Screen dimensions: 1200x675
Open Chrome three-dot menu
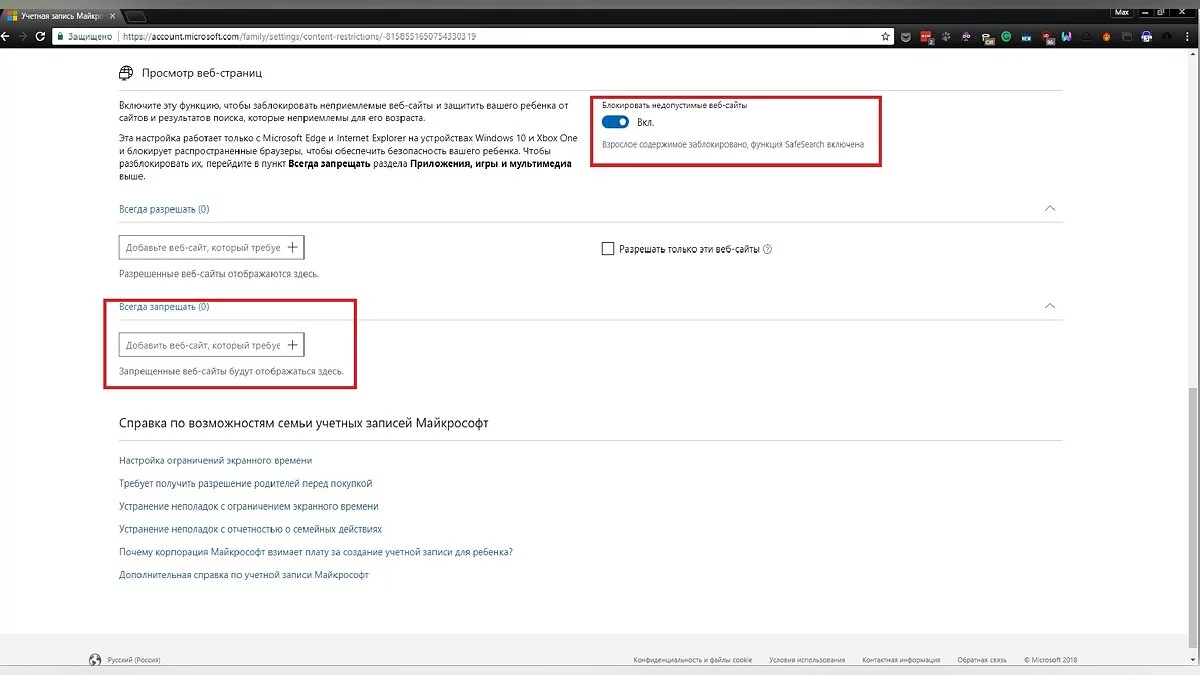coord(1187,37)
